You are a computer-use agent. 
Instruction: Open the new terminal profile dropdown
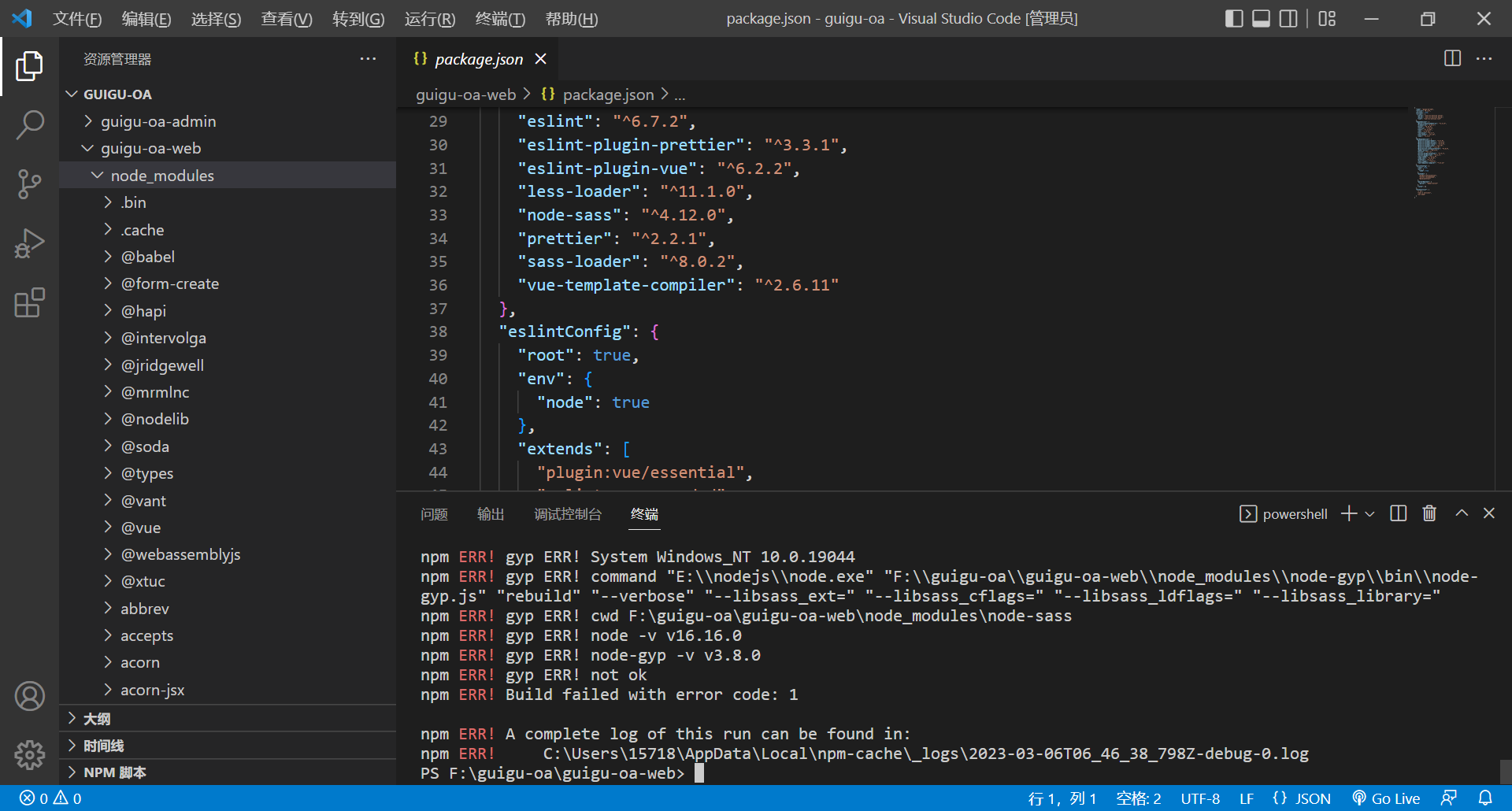(x=1370, y=514)
